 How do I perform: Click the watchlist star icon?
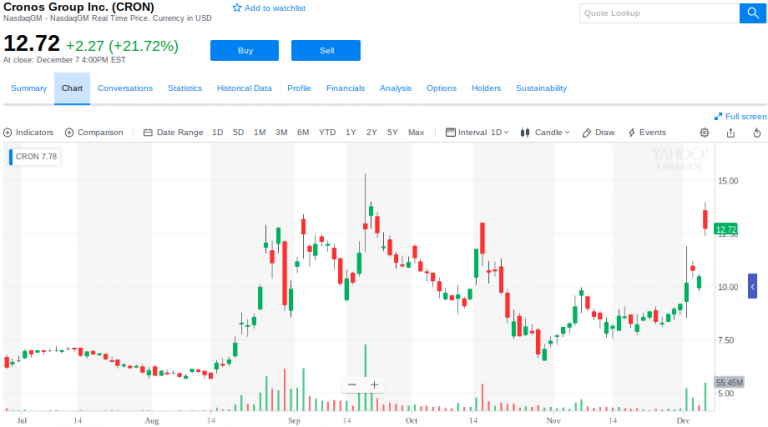coord(237,8)
